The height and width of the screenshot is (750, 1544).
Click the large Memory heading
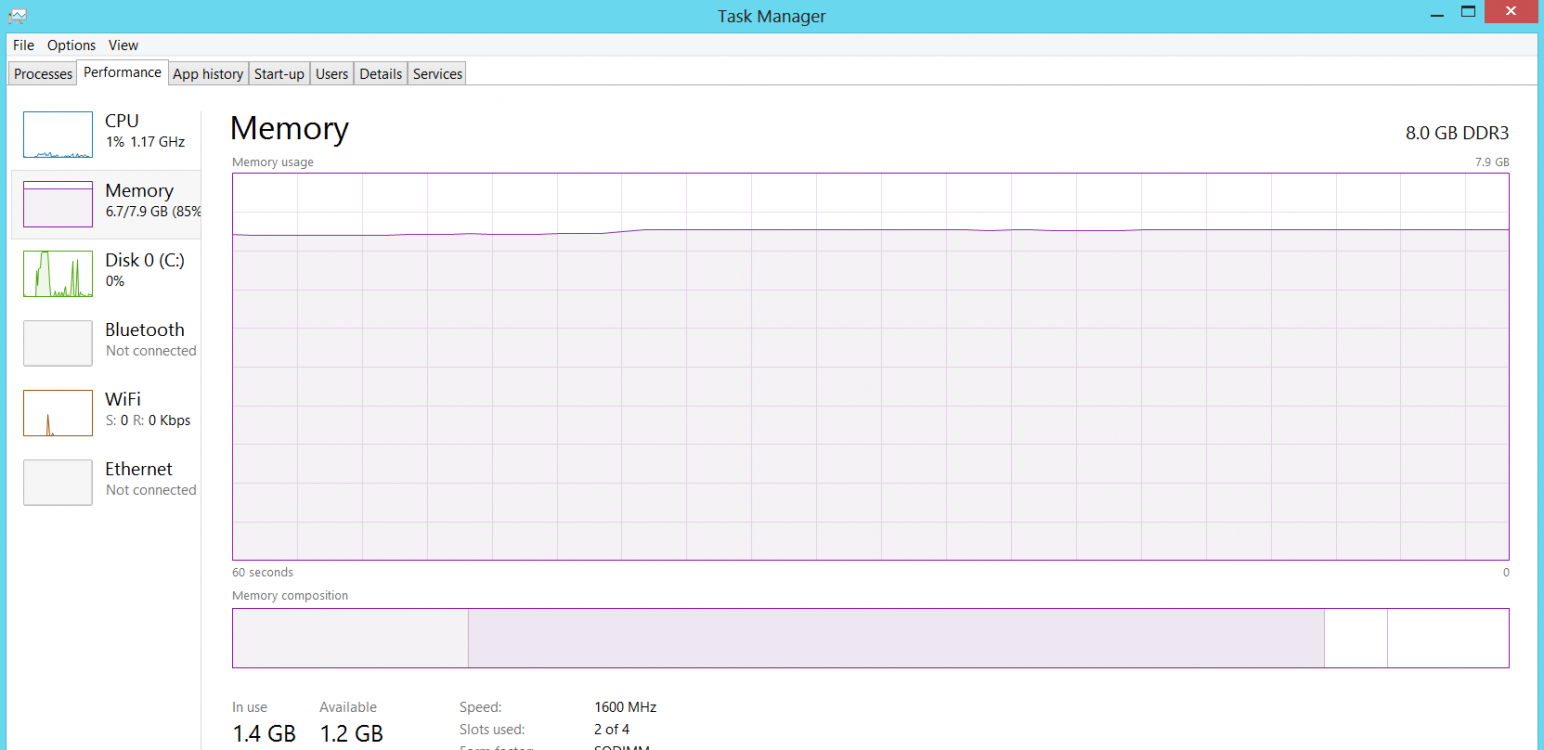pos(289,128)
